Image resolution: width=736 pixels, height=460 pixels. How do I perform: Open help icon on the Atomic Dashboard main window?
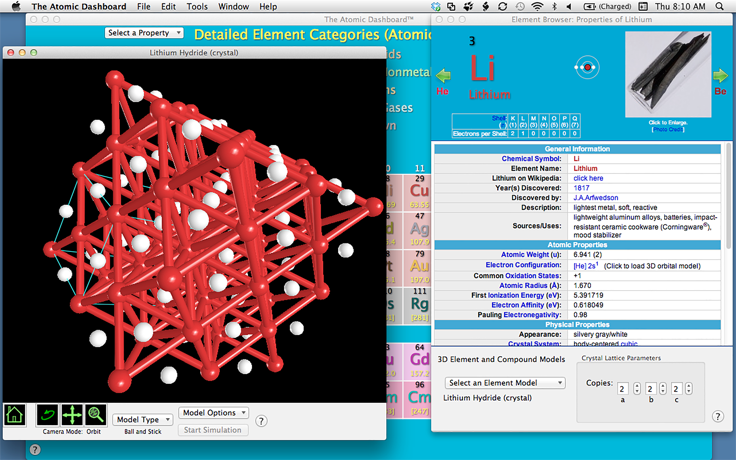(35, 450)
